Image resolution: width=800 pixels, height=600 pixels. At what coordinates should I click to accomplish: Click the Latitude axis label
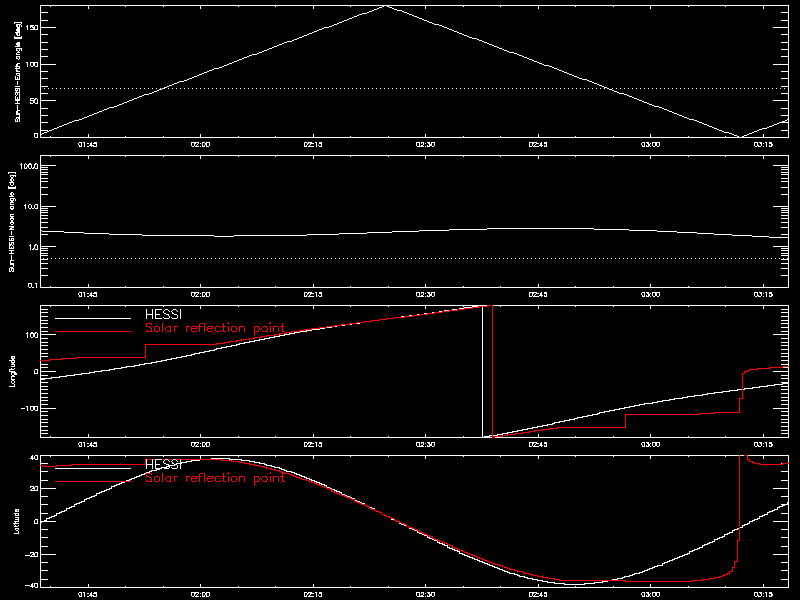17,521
